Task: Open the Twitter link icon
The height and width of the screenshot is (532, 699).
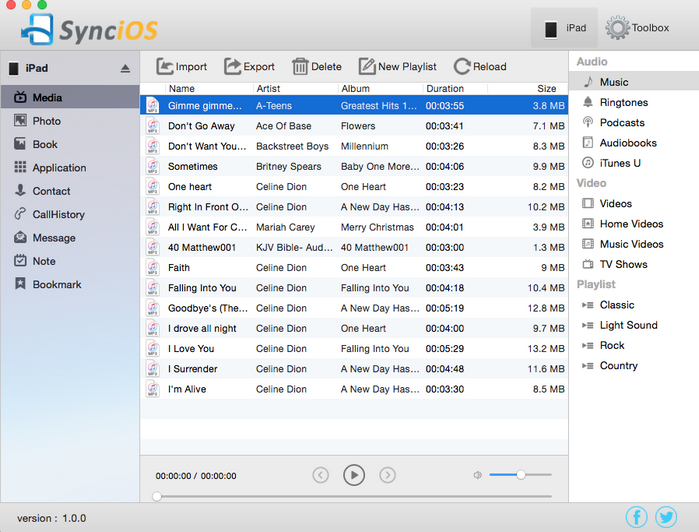Action: (666, 517)
